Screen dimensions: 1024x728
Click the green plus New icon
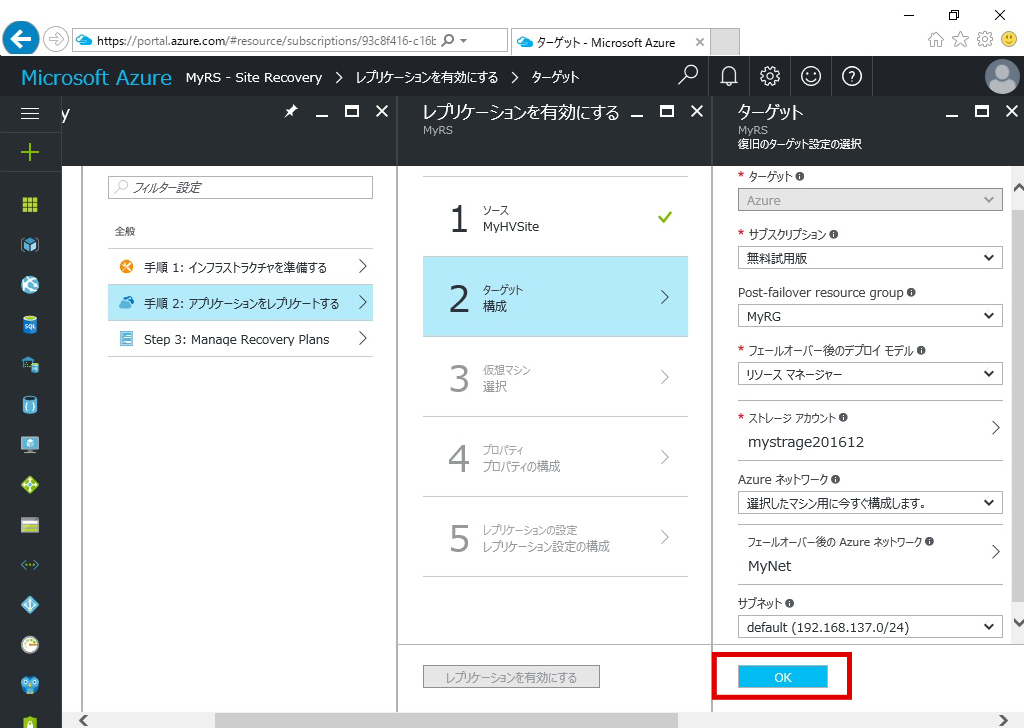[30, 153]
